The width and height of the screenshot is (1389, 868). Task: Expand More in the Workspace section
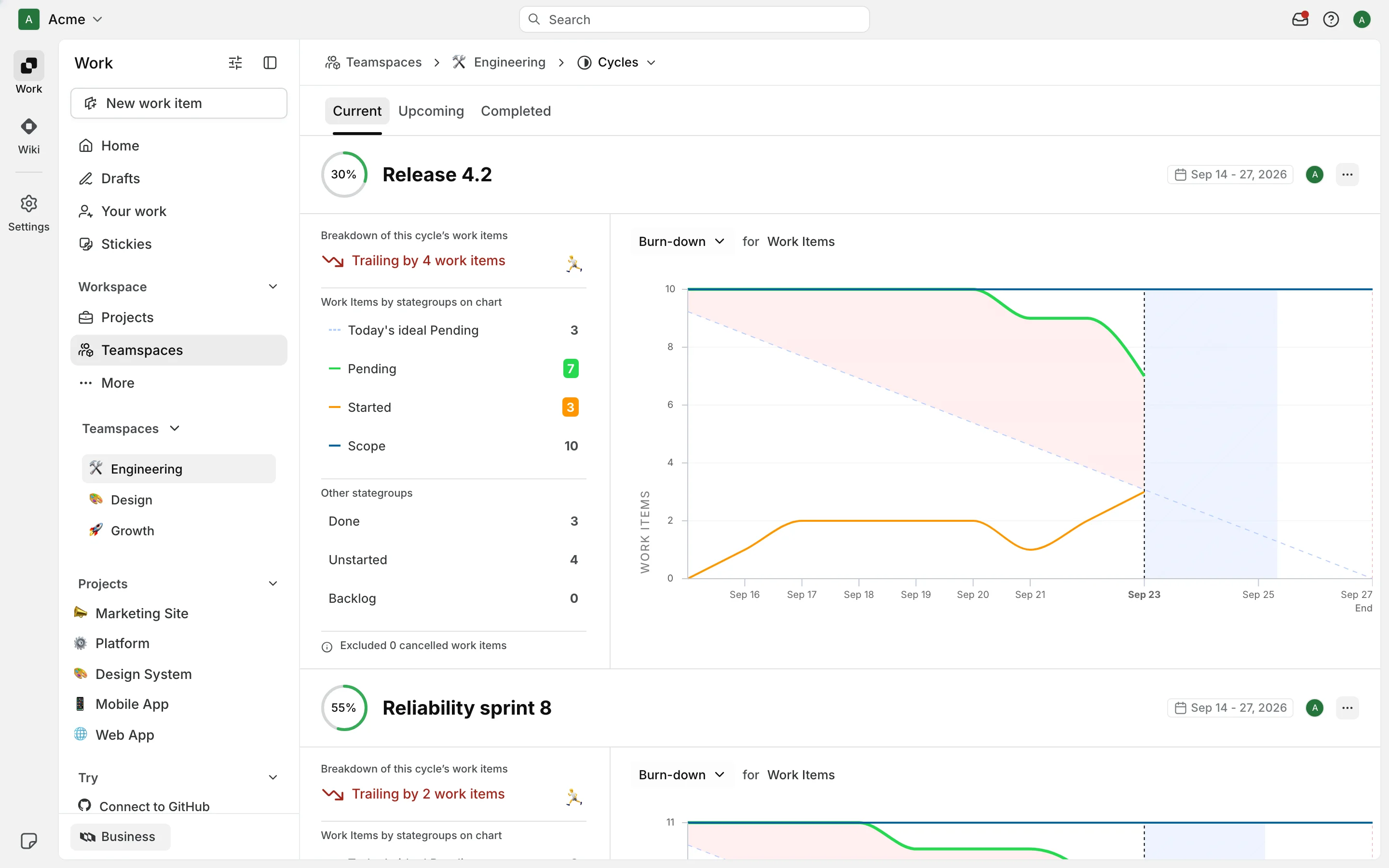(x=178, y=383)
